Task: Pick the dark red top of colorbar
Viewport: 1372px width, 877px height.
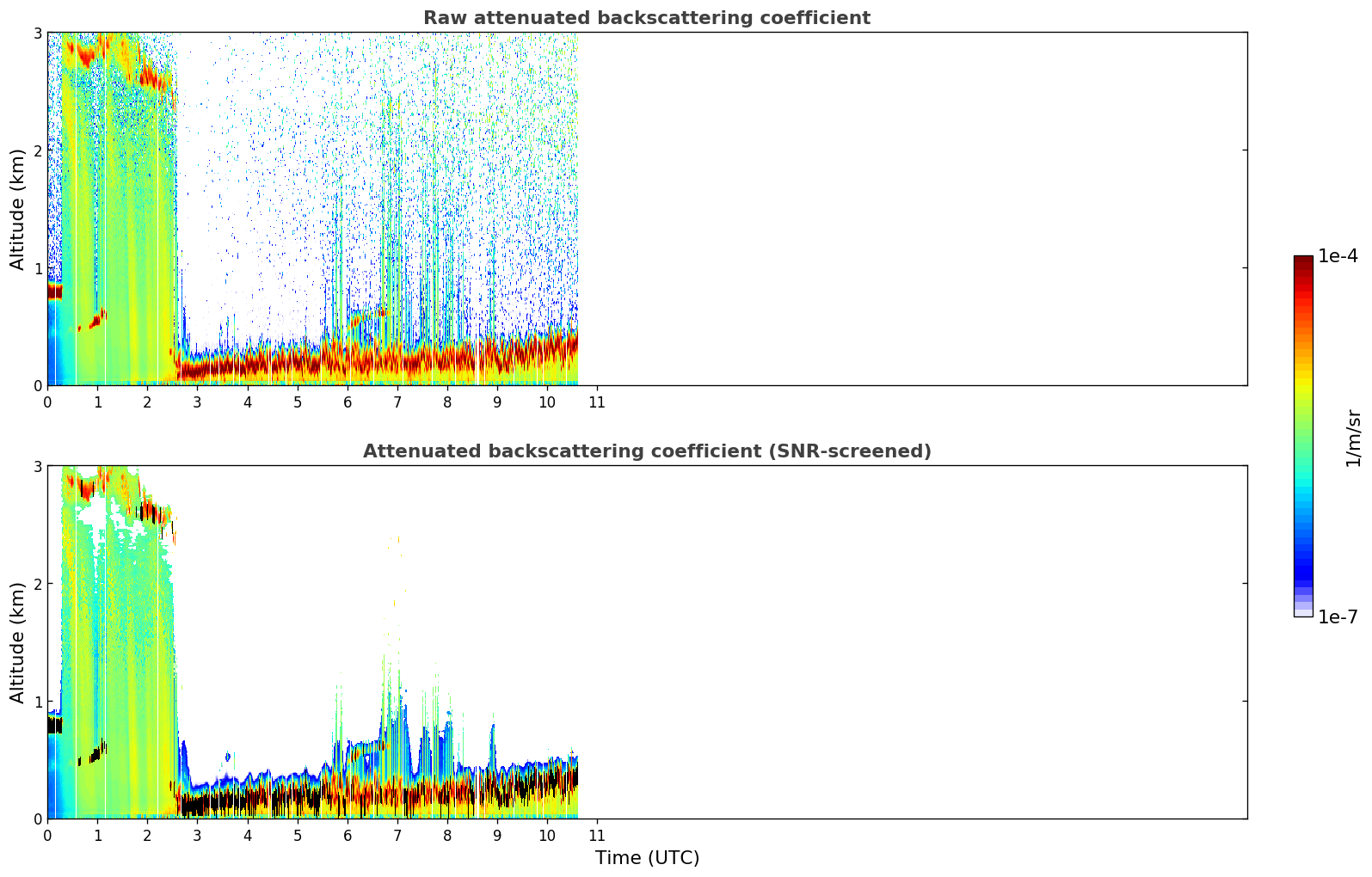Action: 1303,262
